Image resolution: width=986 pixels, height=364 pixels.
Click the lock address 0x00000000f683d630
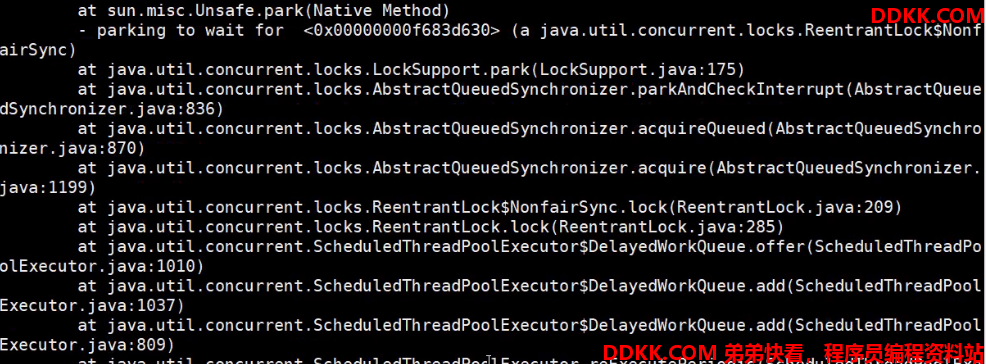(x=401, y=30)
